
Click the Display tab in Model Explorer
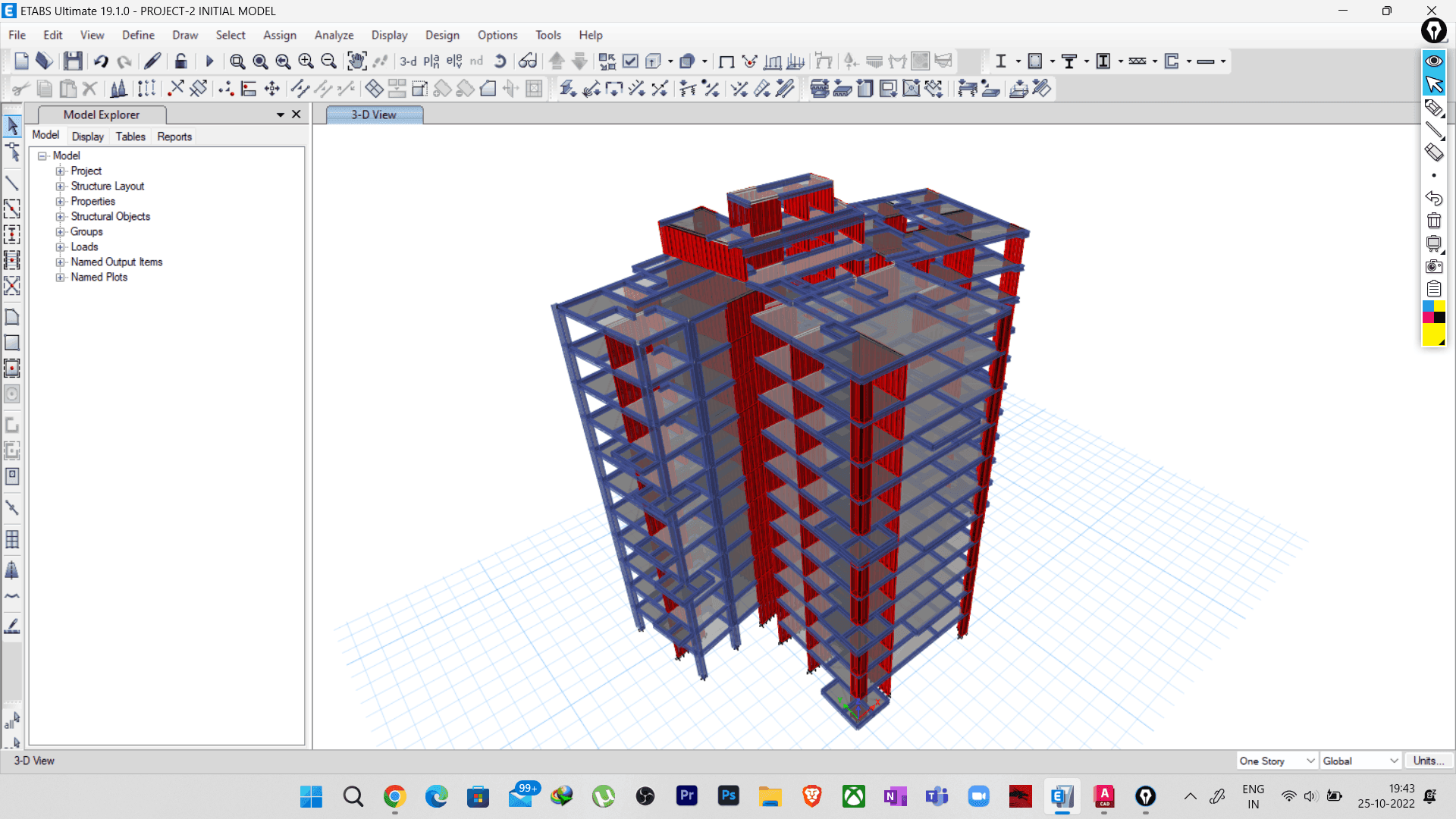[88, 136]
